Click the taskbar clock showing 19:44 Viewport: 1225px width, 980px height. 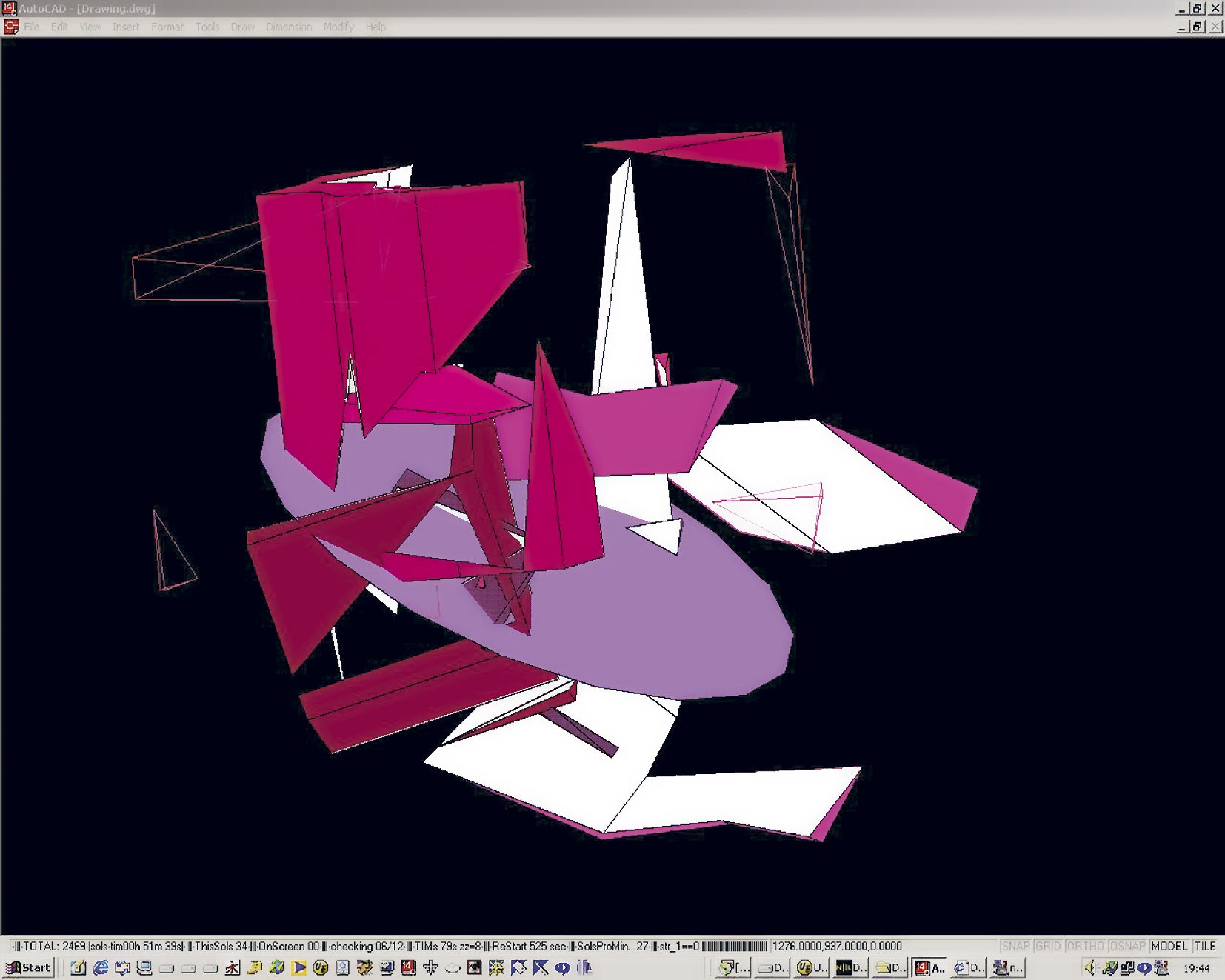coord(1196,968)
